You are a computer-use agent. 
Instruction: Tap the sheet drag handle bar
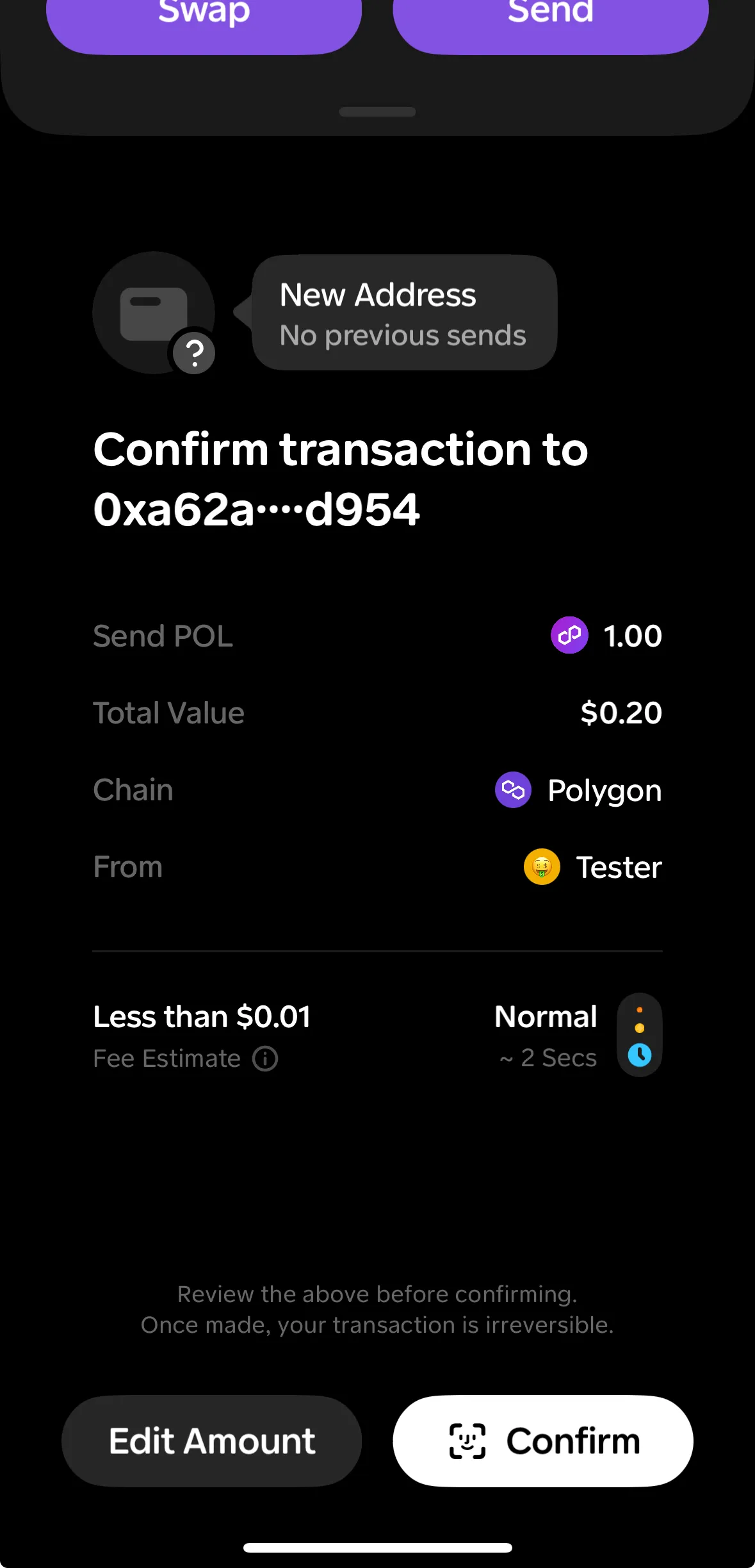pyautogui.click(x=377, y=111)
